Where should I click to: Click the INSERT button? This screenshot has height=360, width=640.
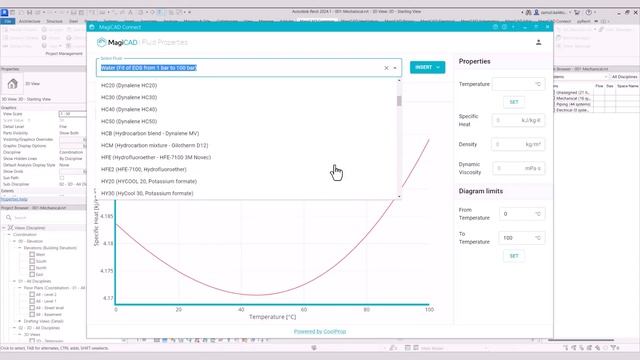point(427,67)
